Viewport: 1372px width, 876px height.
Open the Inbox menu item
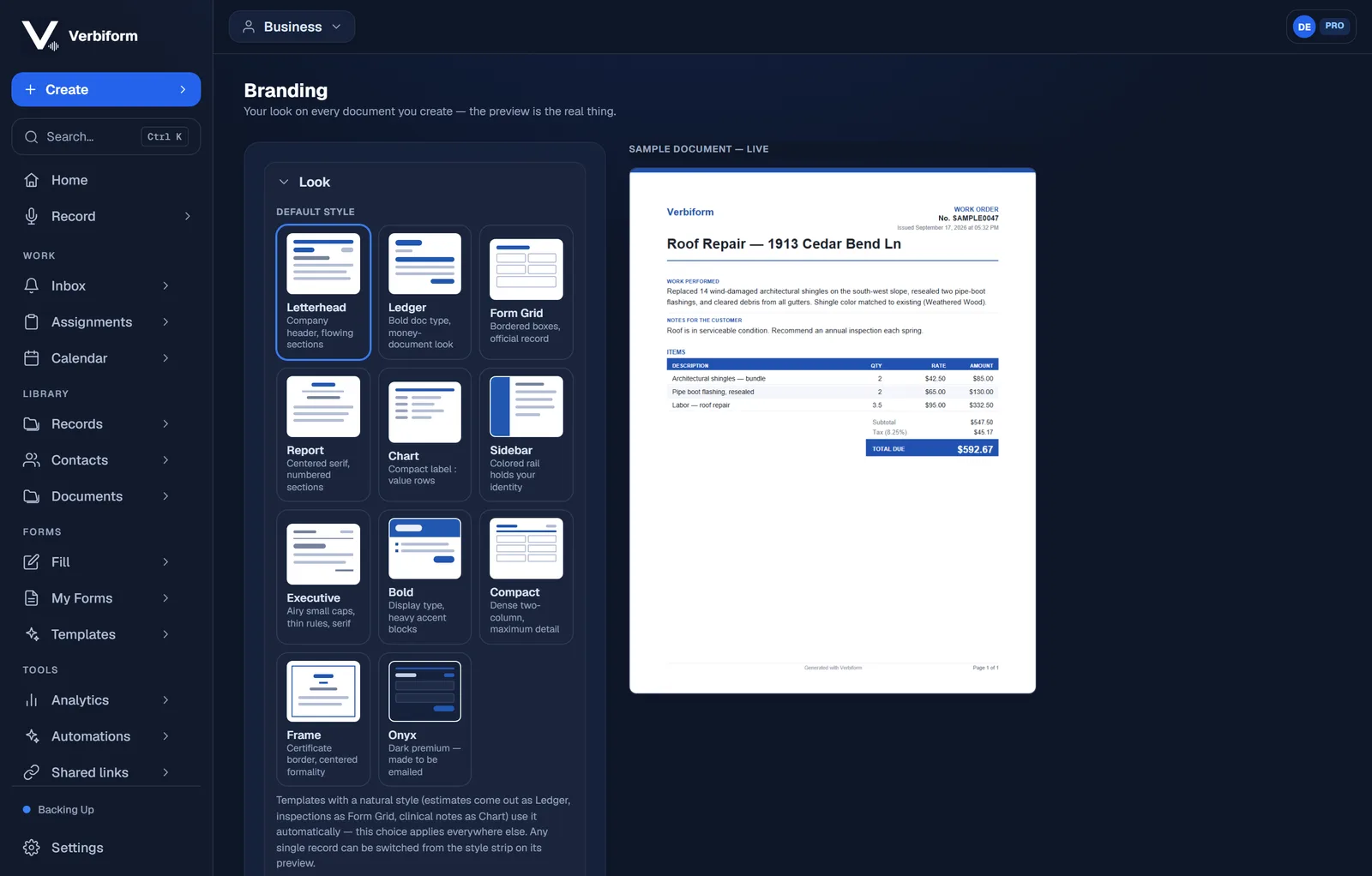coord(96,285)
